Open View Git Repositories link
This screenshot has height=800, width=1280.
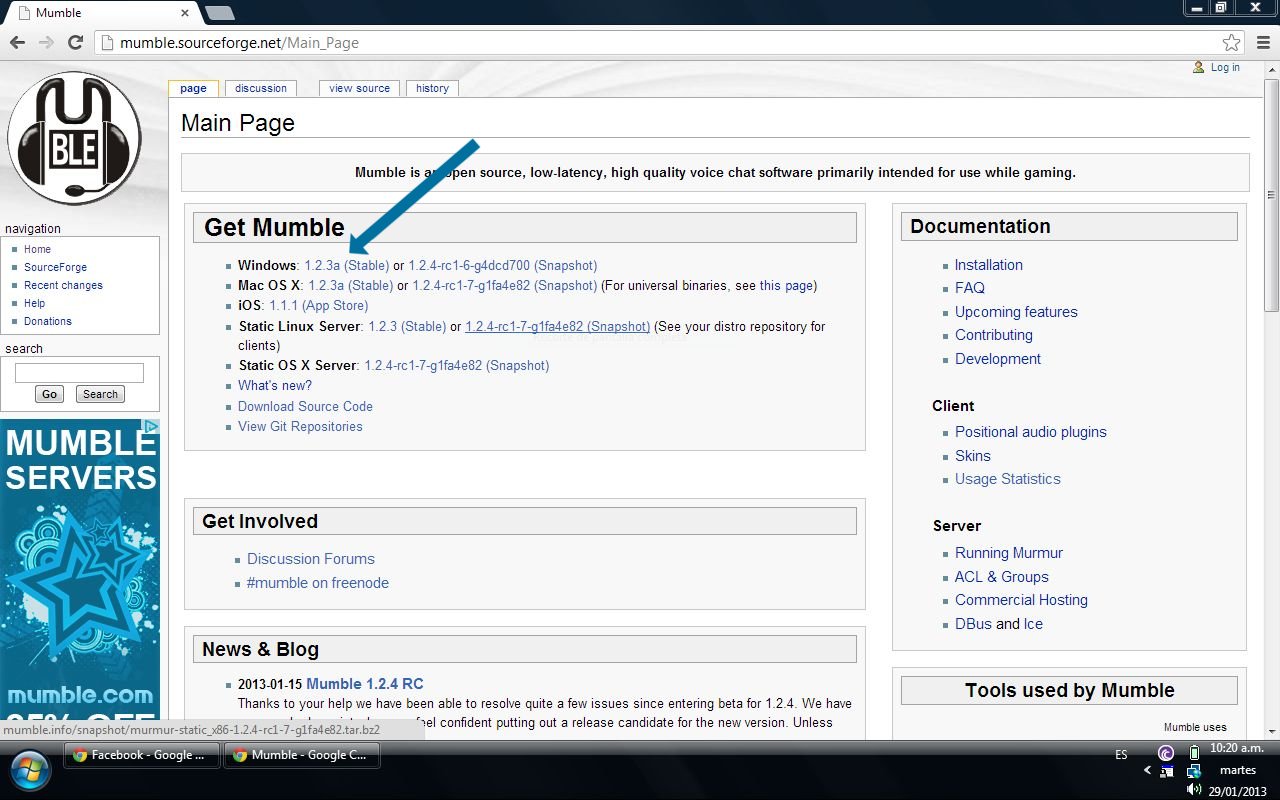click(x=300, y=426)
